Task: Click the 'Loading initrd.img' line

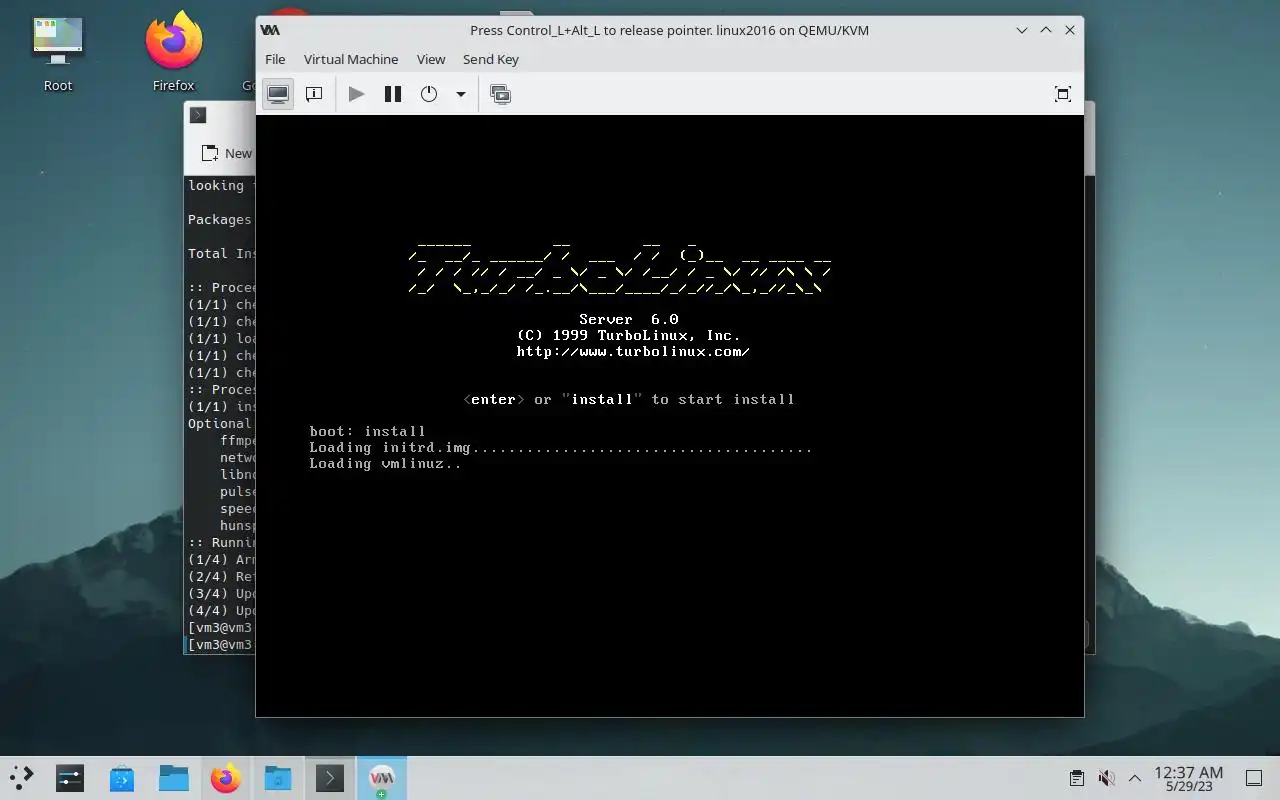Action: click(560, 447)
